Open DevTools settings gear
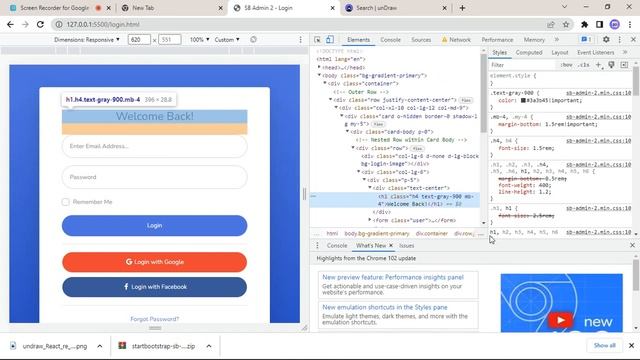Image resolution: width=640 pixels, height=360 pixels. coord(606,40)
